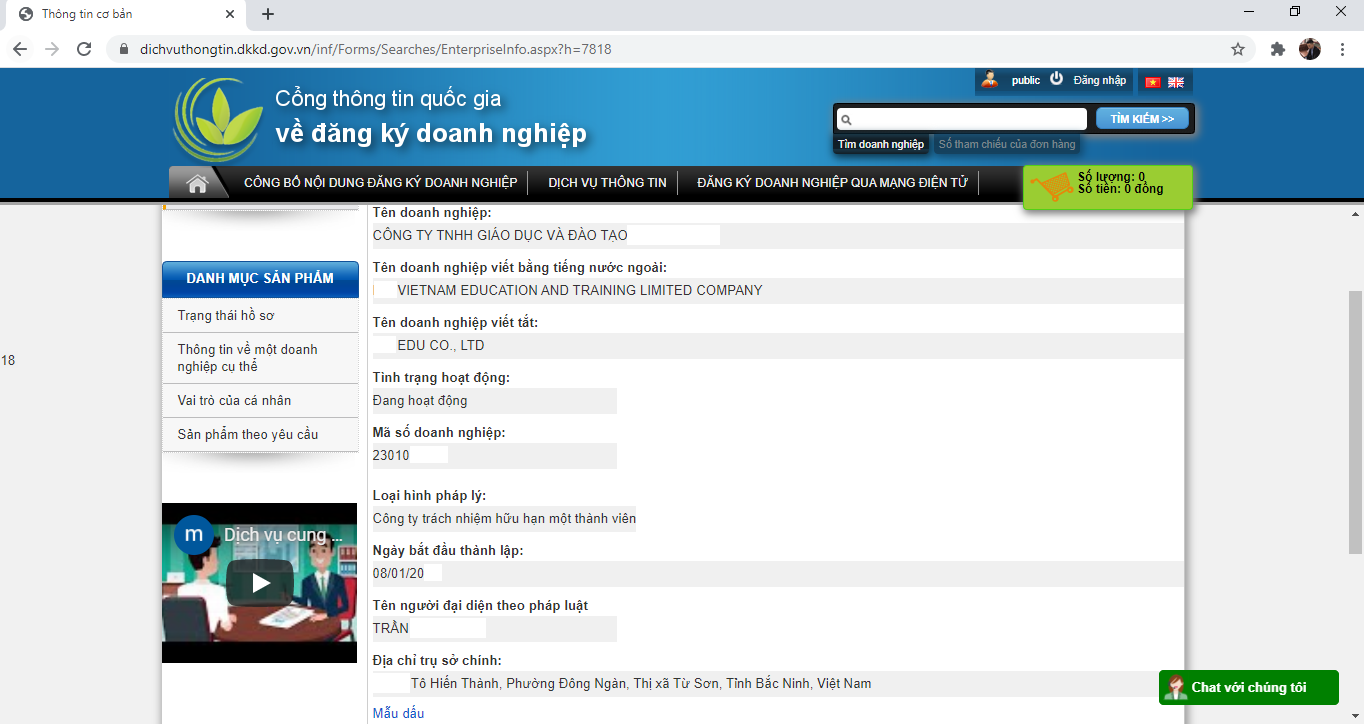Screen dimensions: 1364x724
Task: Select the Tìm doanh nghiệp search tab
Action: pyautogui.click(x=881, y=144)
